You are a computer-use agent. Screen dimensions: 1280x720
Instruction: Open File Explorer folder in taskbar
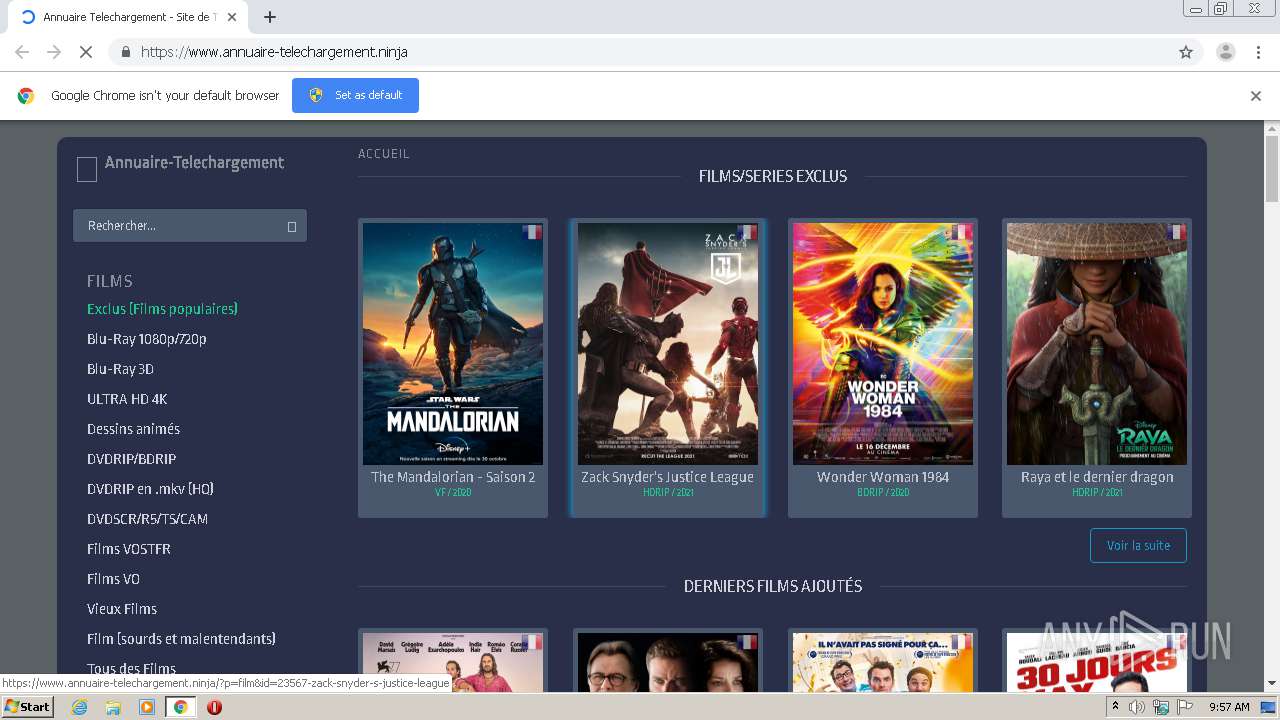113,707
